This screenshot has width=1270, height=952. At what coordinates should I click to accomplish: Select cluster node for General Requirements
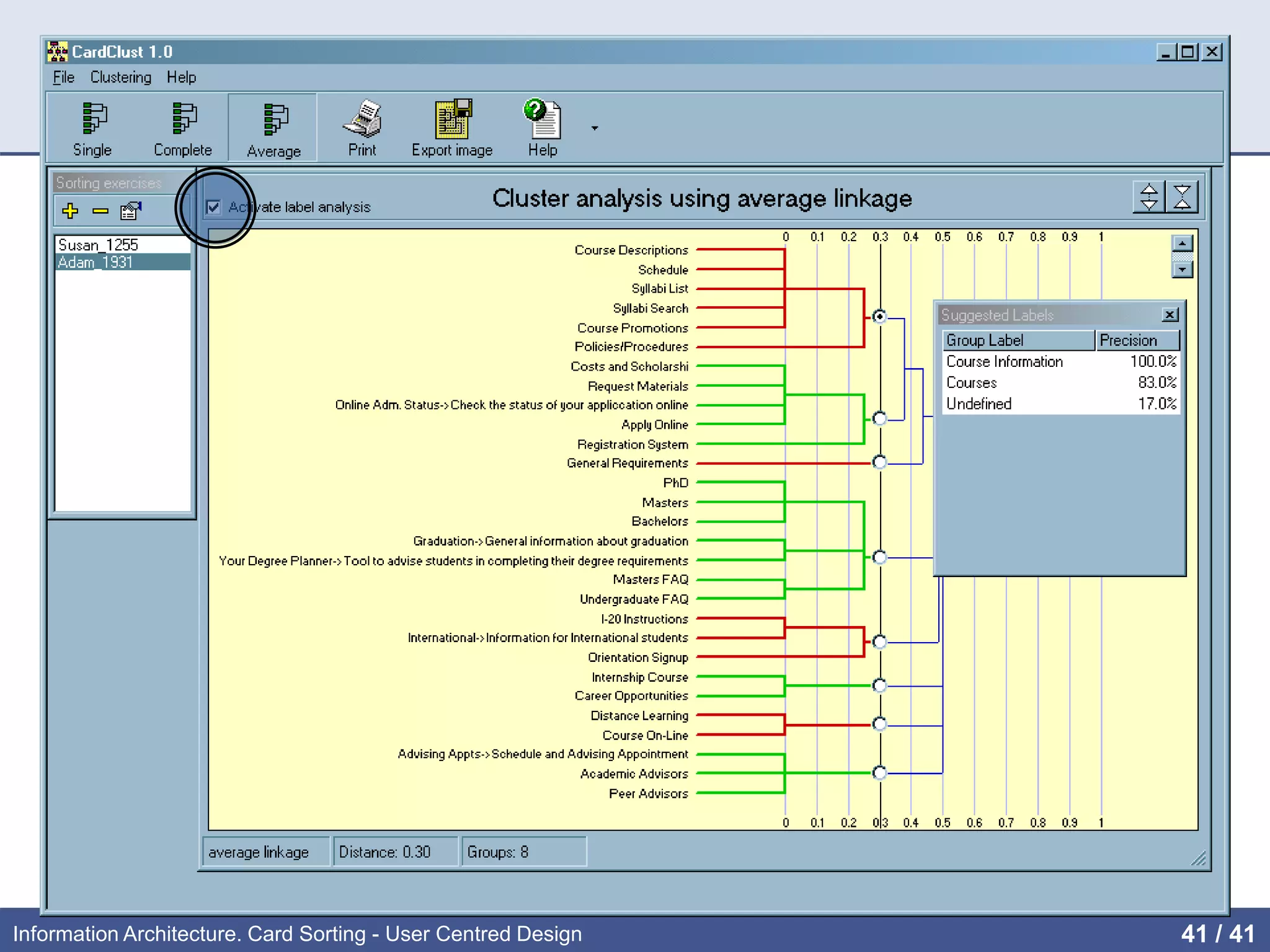[879, 462]
